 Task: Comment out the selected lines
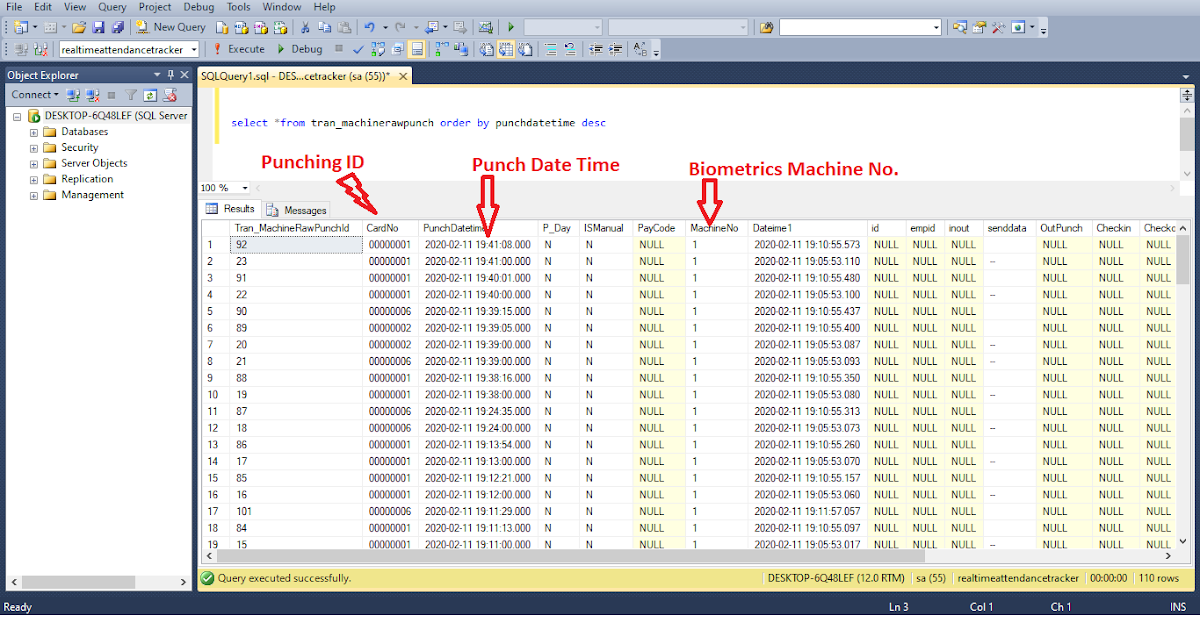click(550, 47)
